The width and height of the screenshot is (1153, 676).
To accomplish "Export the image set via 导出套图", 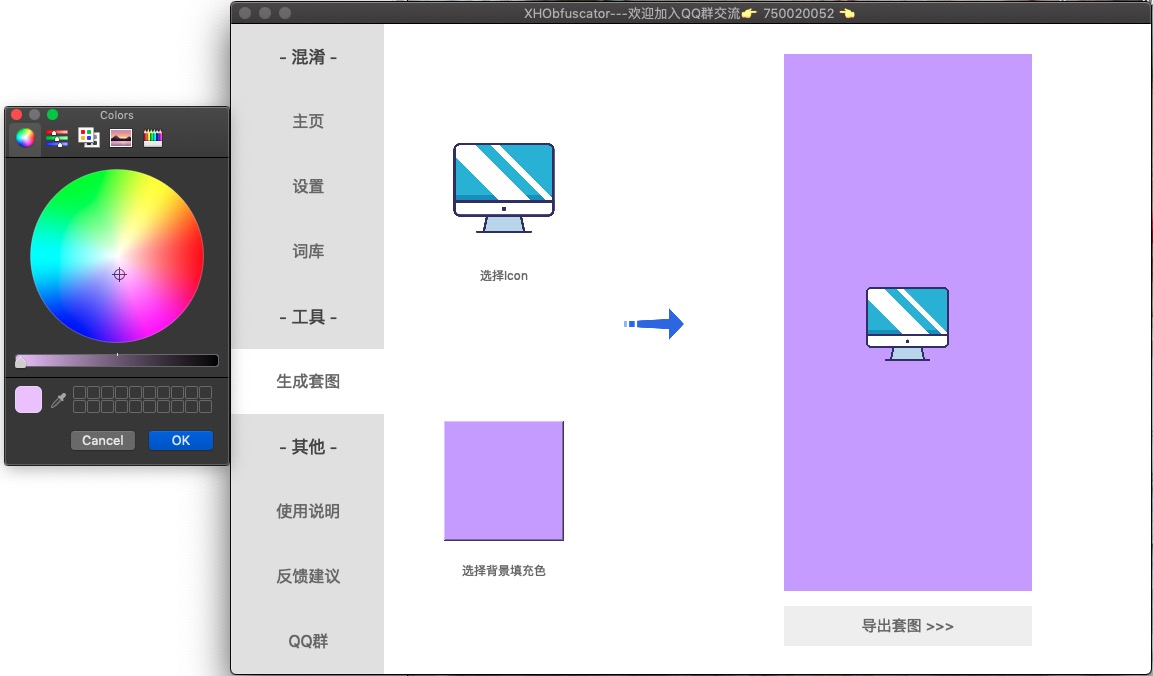I will [907, 625].
